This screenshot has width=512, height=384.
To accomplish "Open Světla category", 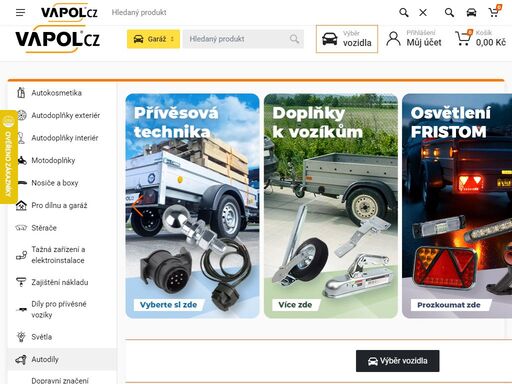I will 42,337.
